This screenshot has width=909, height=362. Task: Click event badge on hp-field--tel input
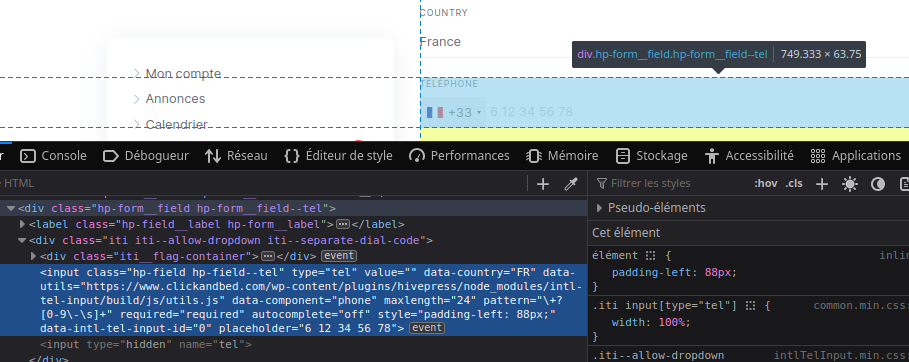[427, 328]
